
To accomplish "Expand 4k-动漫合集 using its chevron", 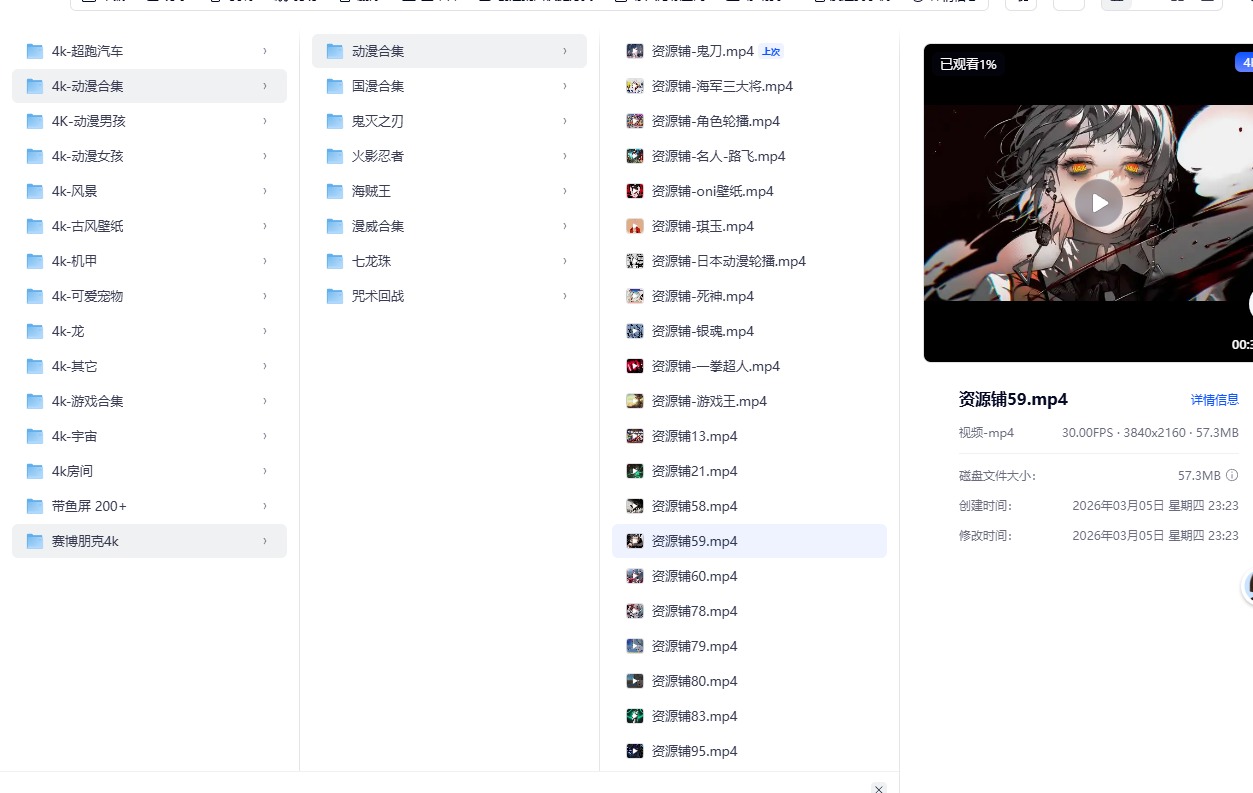I will (x=265, y=86).
